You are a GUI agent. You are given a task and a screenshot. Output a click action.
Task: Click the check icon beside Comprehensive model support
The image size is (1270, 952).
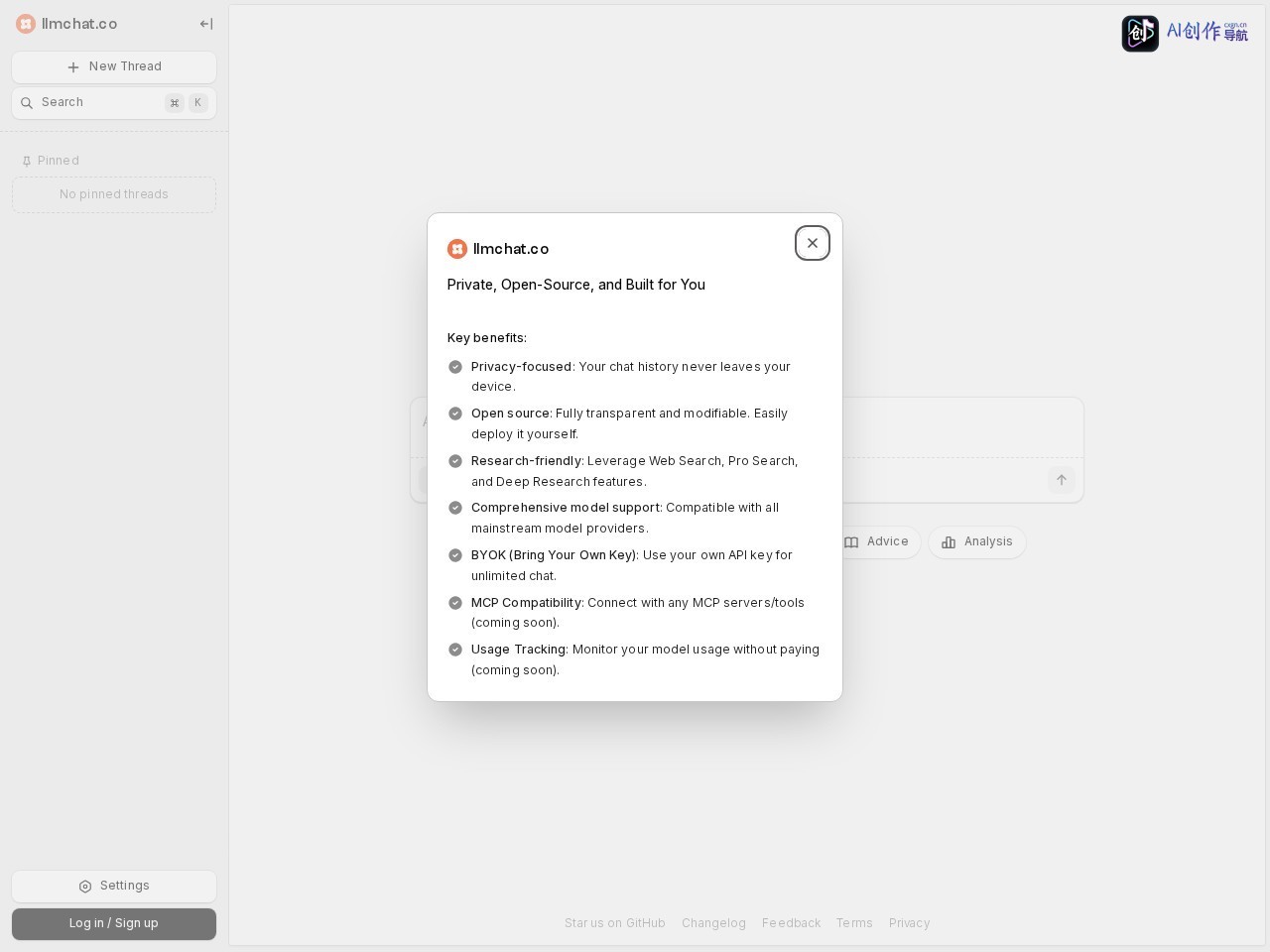click(x=455, y=508)
